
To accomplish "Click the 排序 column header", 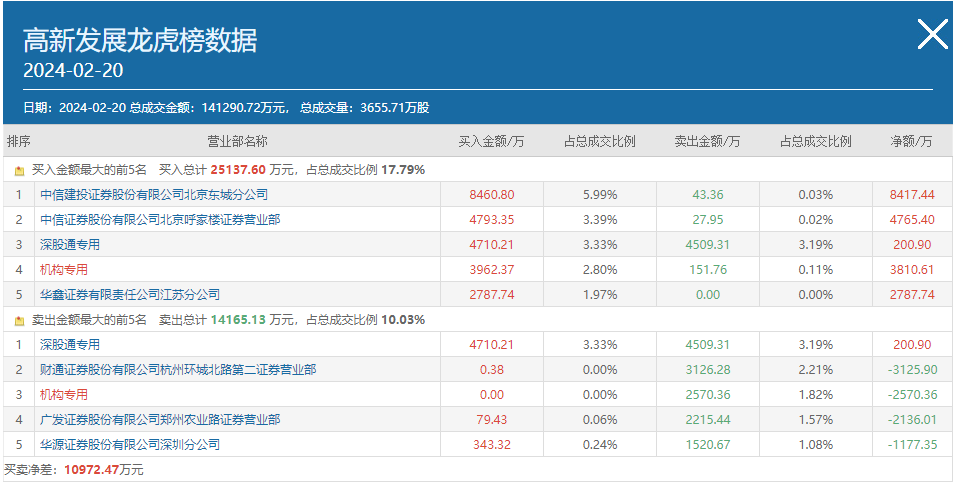I will tap(18, 142).
